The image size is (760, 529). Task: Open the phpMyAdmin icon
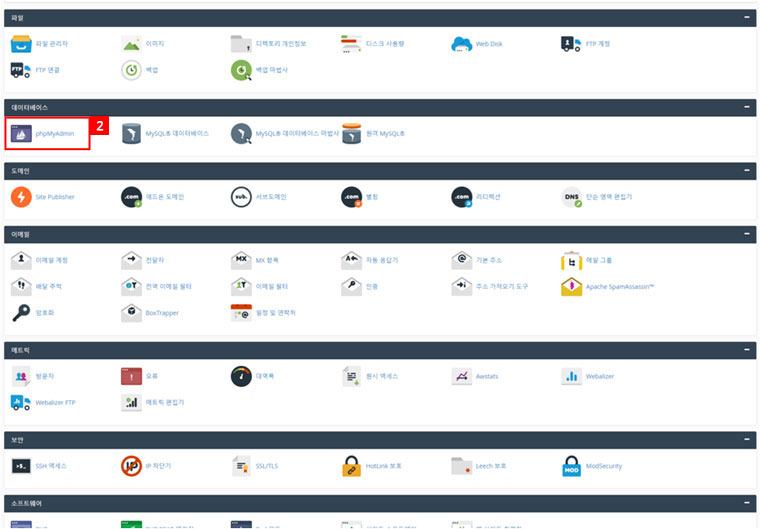click(x=21, y=133)
